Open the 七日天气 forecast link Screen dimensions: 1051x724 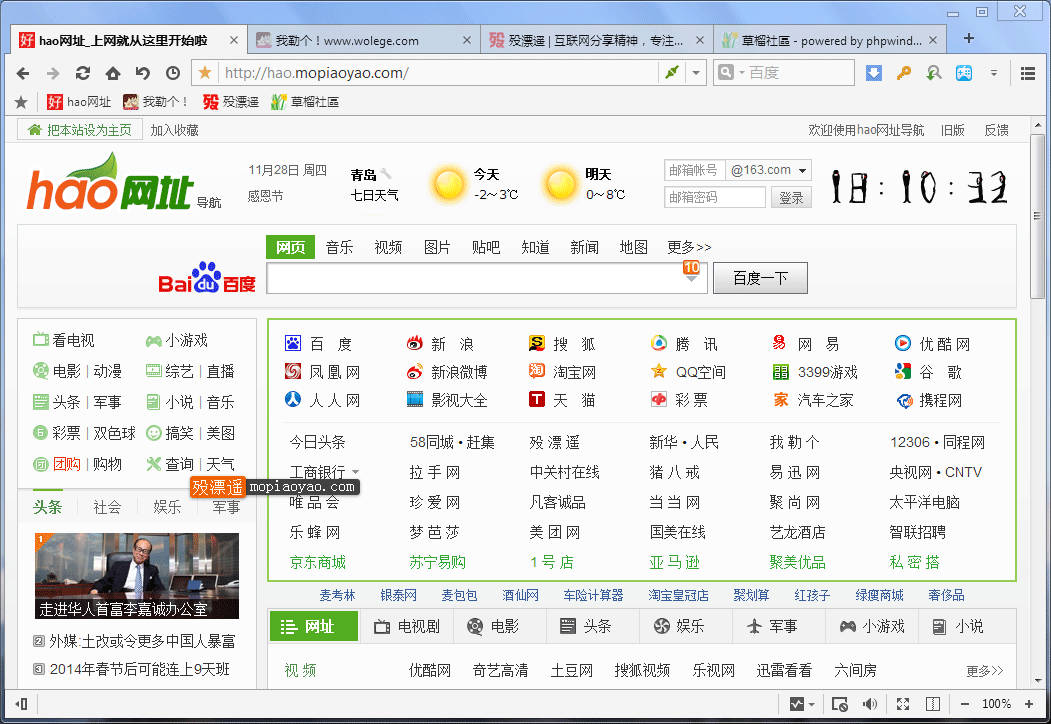coord(374,195)
